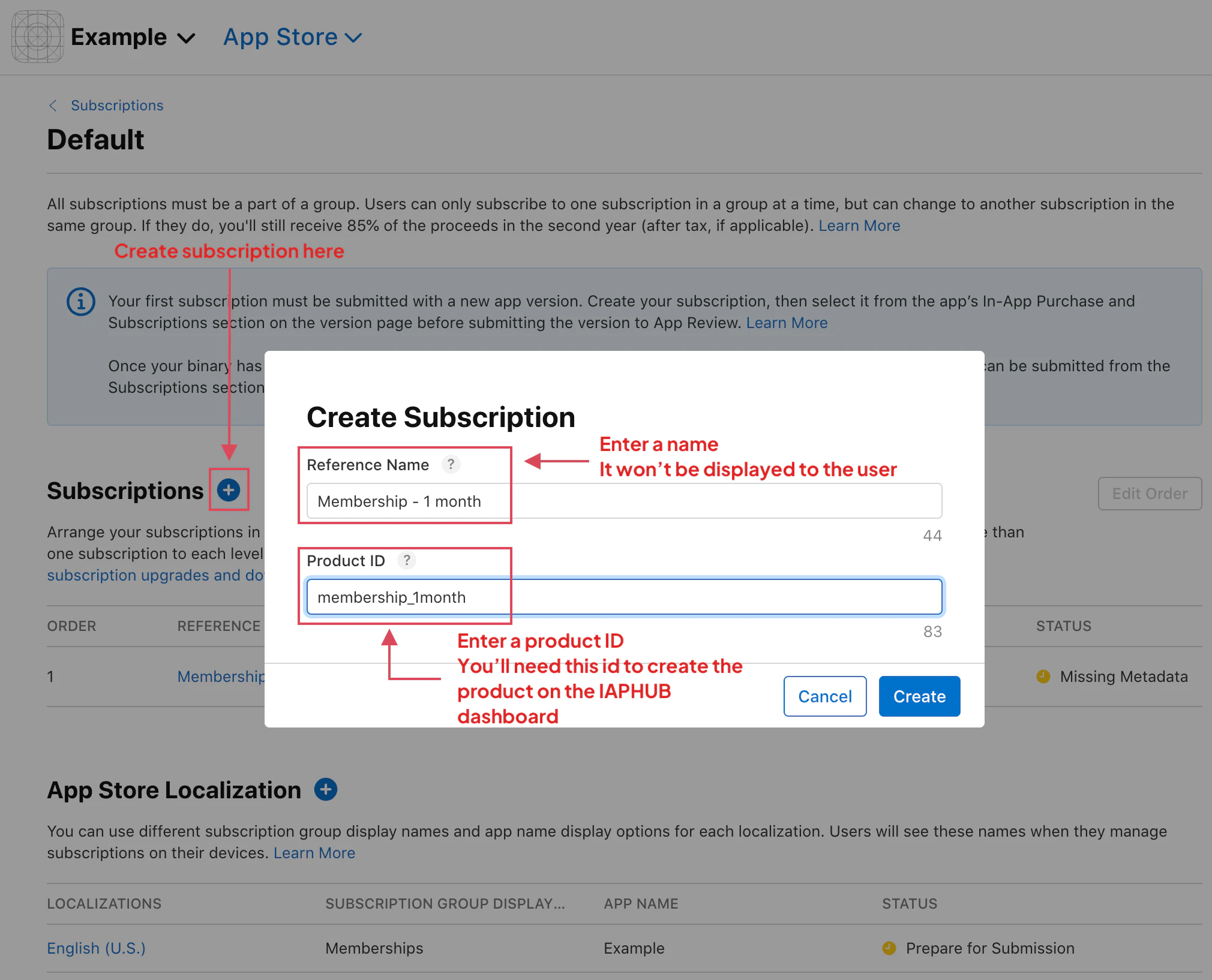The height and width of the screenshot is (980, 1212).
Task: Cancel the Create Subscription dialog
Action: 824,696
